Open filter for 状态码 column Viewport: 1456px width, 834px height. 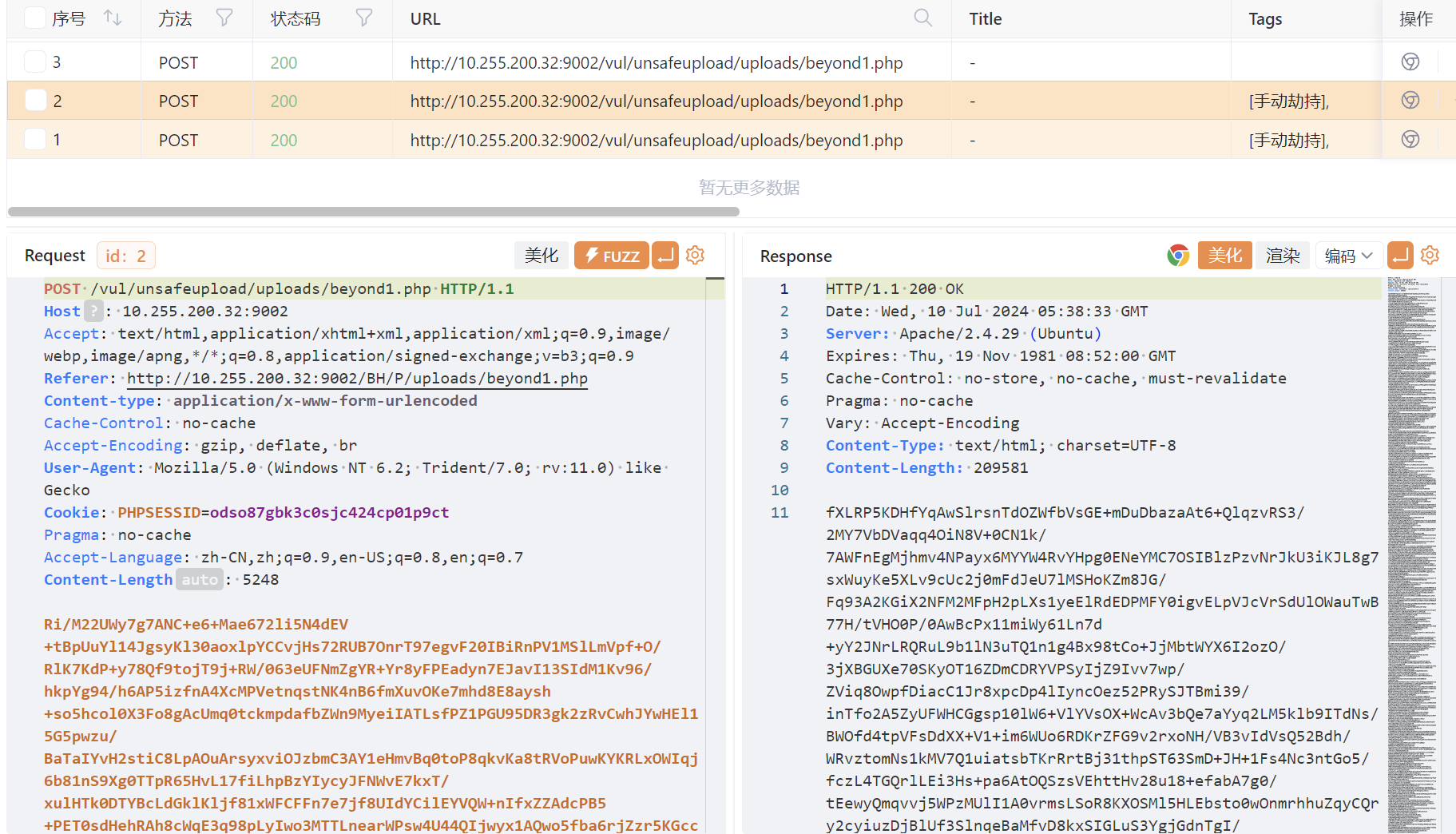[364, 18]
